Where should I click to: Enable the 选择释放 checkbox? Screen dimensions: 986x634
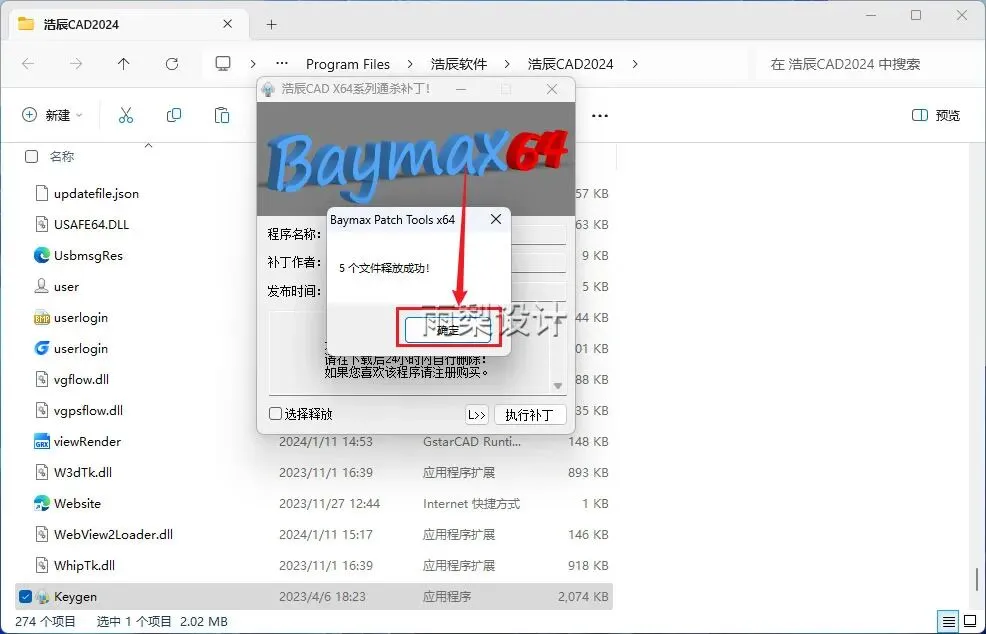click(x=275, y=414)
